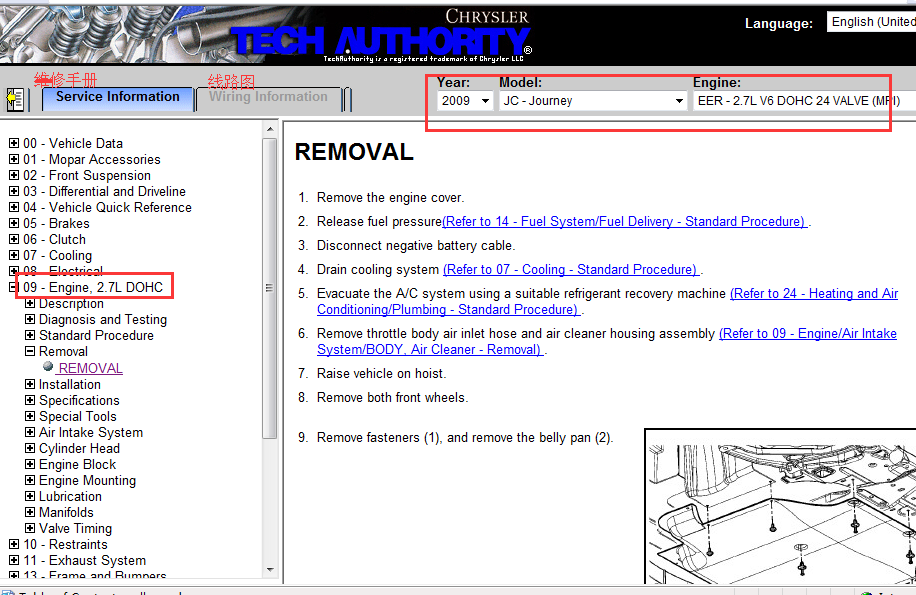Expand the 11 - Exhaust System node
This screenshot has width=916, height=595.
click(x=14, y=560)
